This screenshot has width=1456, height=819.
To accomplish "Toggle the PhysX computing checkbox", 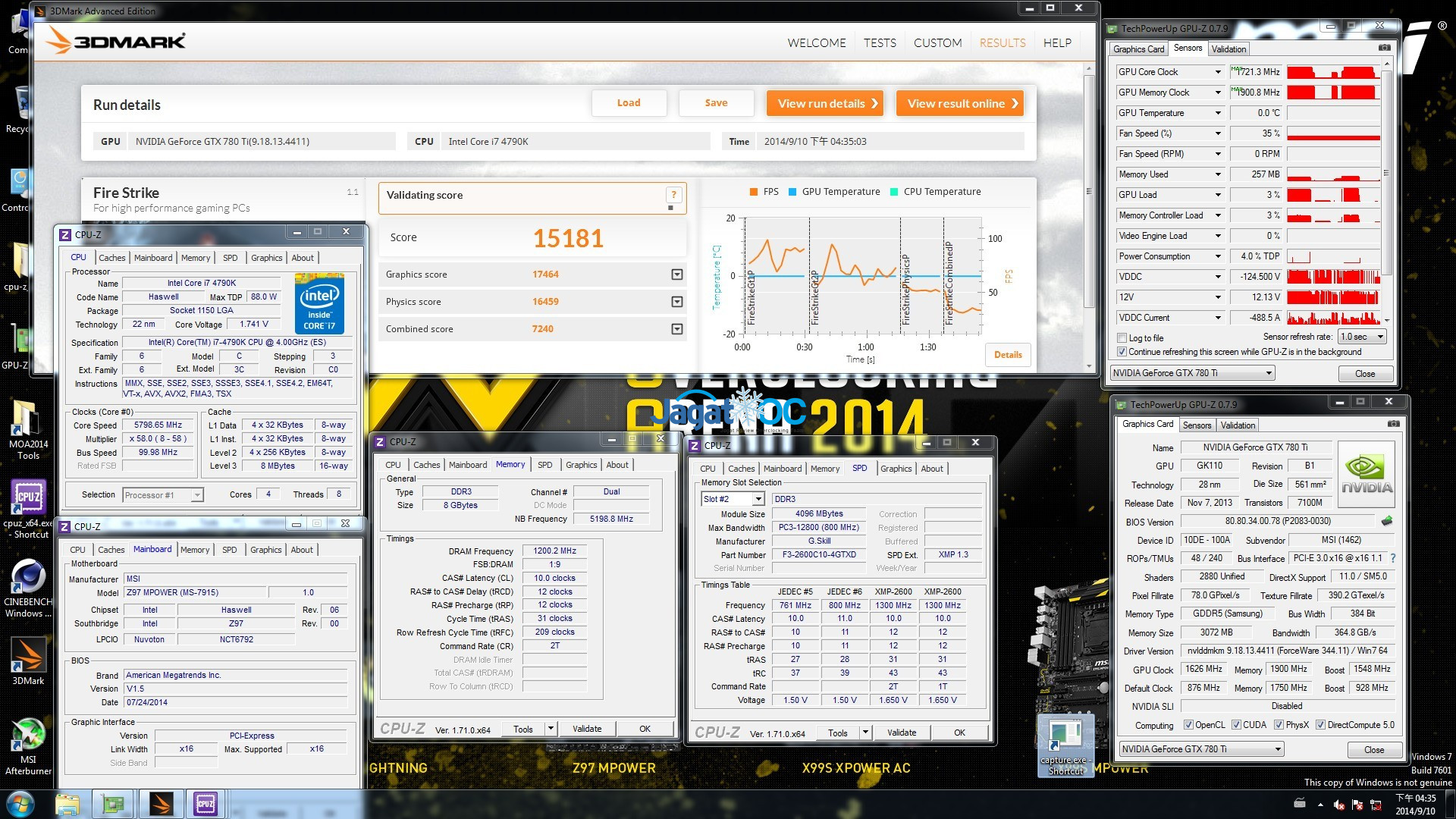I will (1279, 725).
